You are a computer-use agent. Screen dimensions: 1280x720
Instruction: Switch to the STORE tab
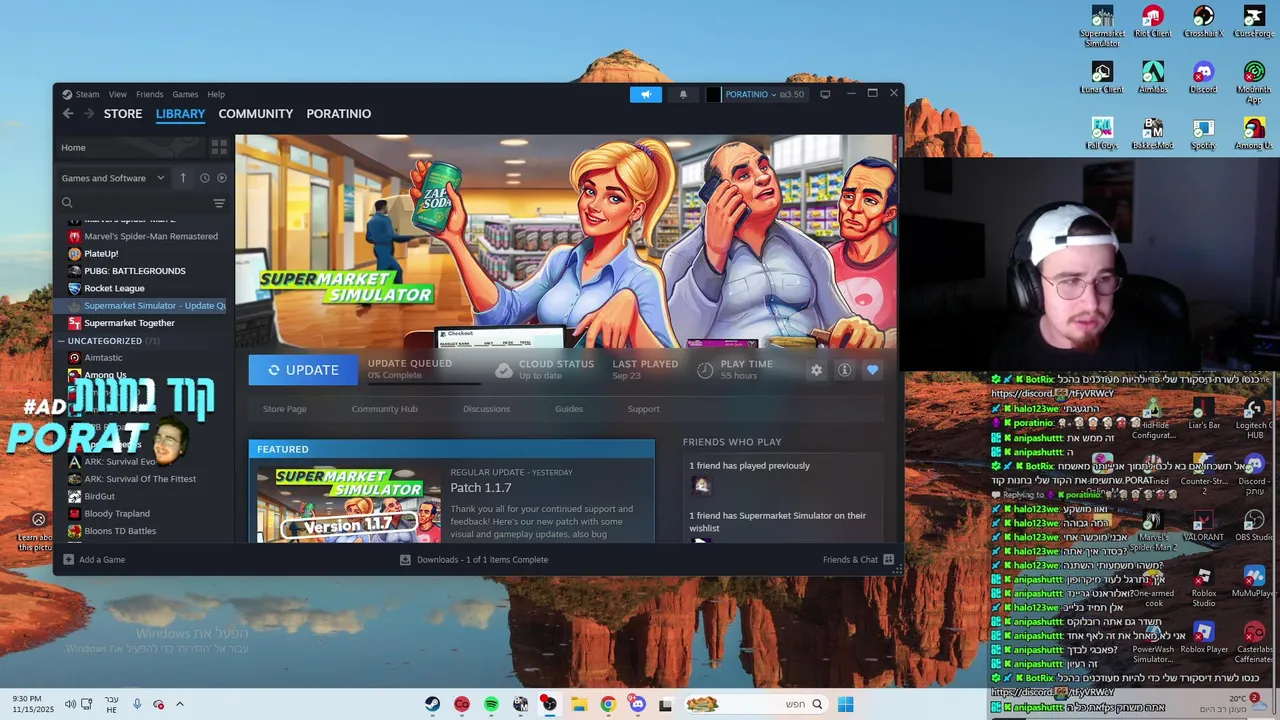[123, 114]
